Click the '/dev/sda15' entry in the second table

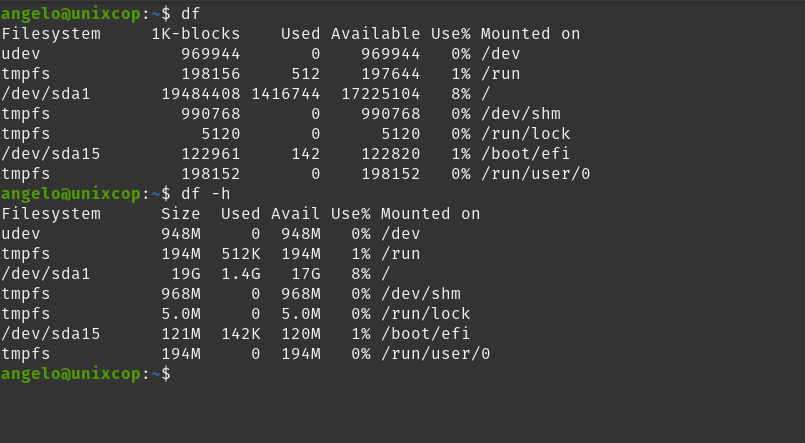[x=51, y=334]
